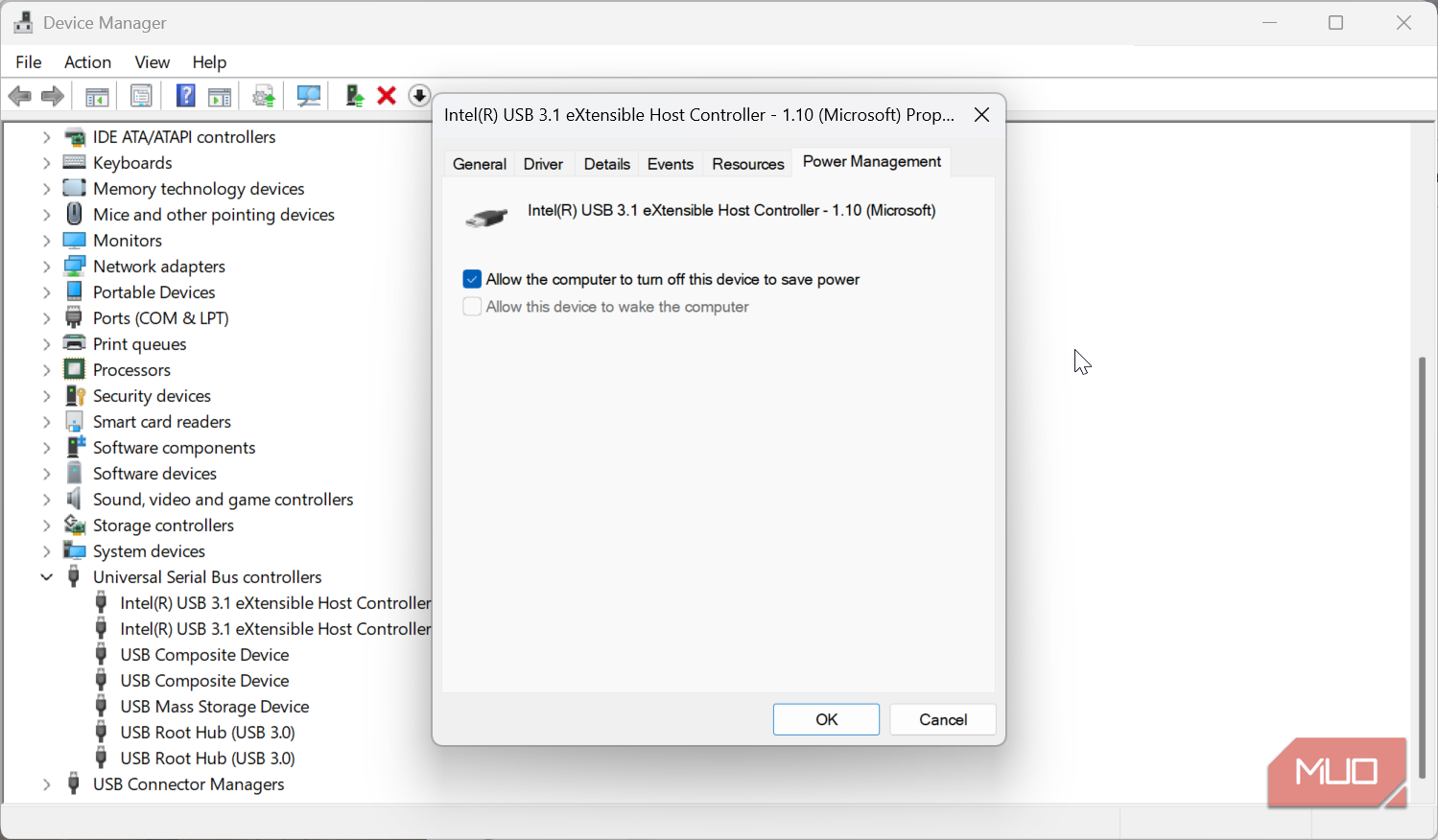Viewport: 1438px width, 840px height.
Task: Open the View menu
Action: (152, 61)
